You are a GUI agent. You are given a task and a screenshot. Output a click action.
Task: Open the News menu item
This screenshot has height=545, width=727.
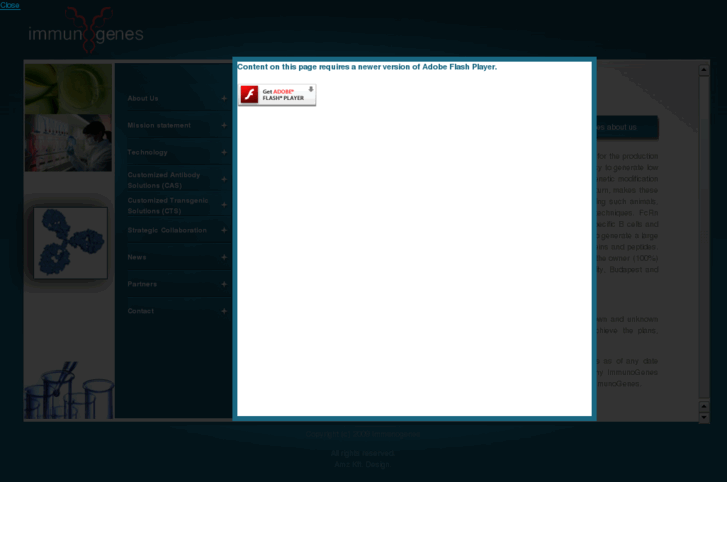(x=137, y=257)
